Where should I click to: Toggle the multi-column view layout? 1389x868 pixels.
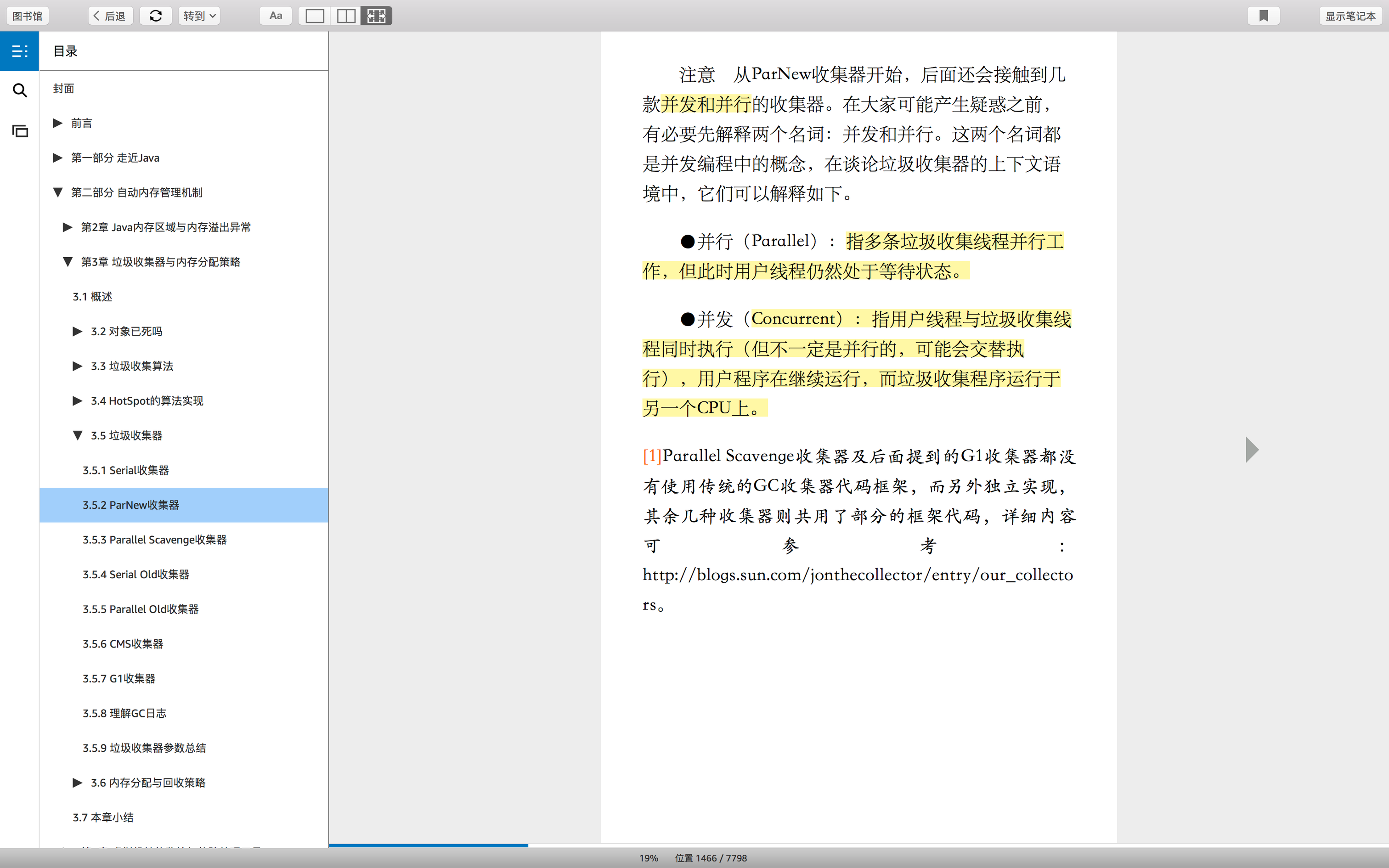377,16
